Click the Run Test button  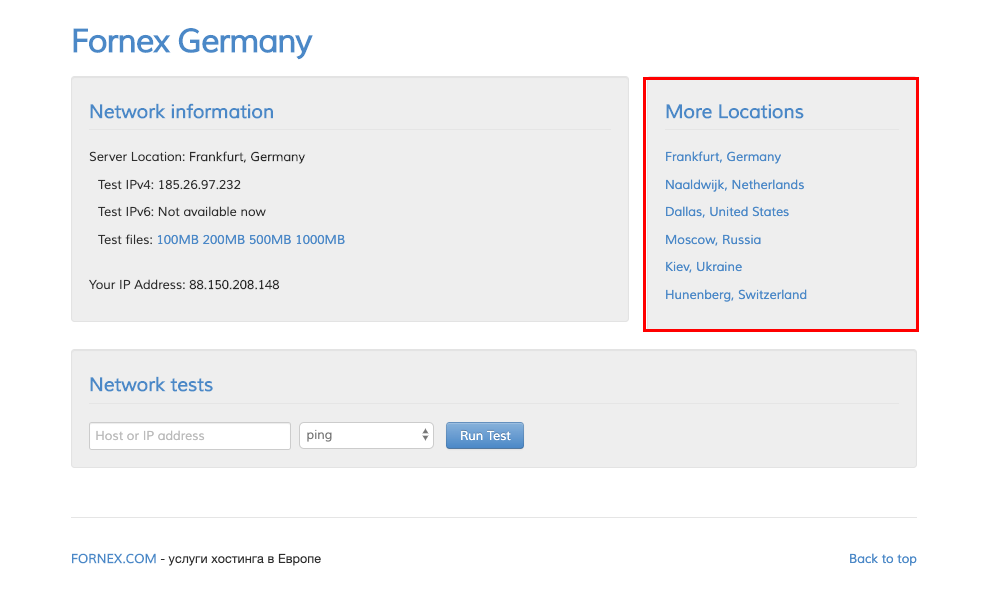pyautogui.click(x=485, y=436)
